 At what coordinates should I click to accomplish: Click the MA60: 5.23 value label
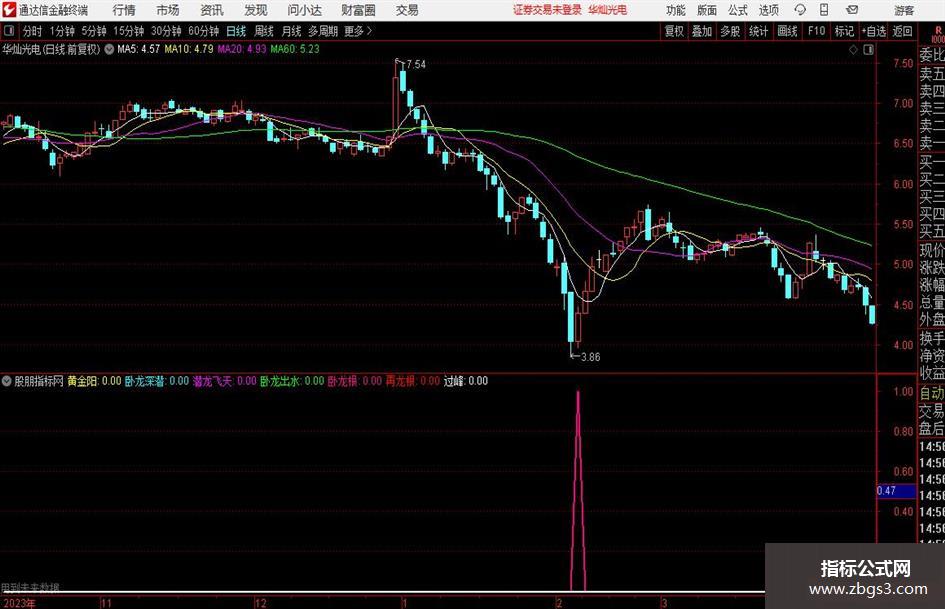click(x=295, y=49)
